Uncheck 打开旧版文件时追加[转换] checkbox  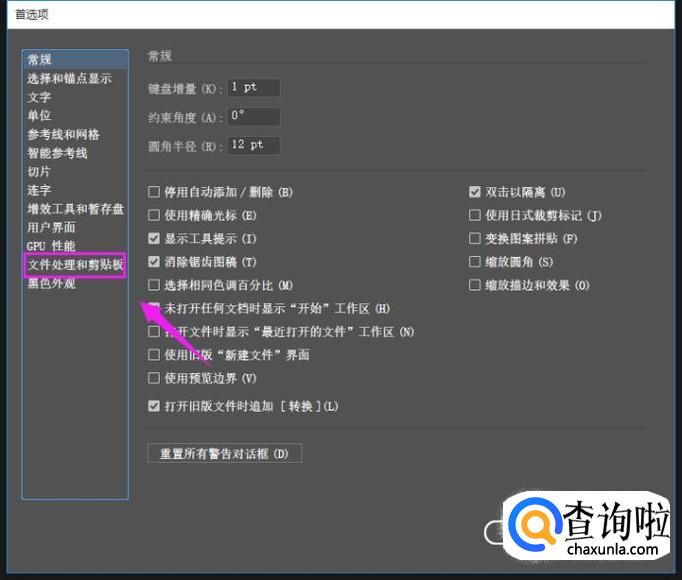tap(154, 406)
